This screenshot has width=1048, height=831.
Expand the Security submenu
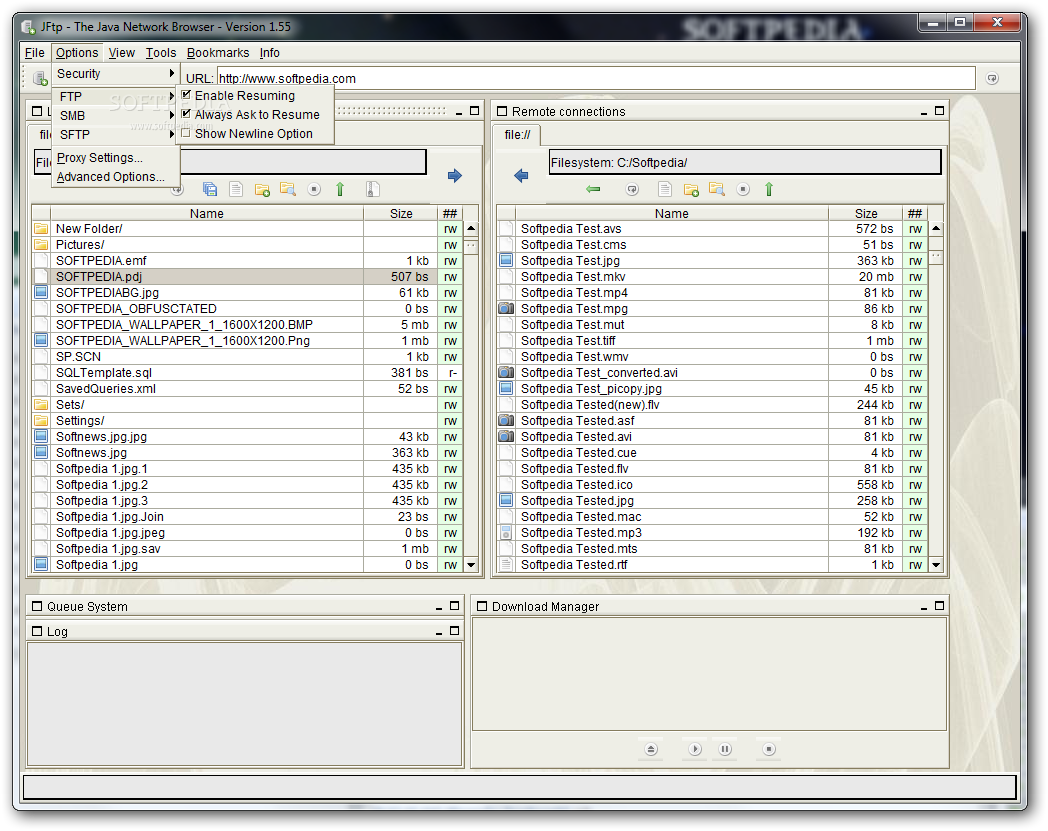pos(115,74)
